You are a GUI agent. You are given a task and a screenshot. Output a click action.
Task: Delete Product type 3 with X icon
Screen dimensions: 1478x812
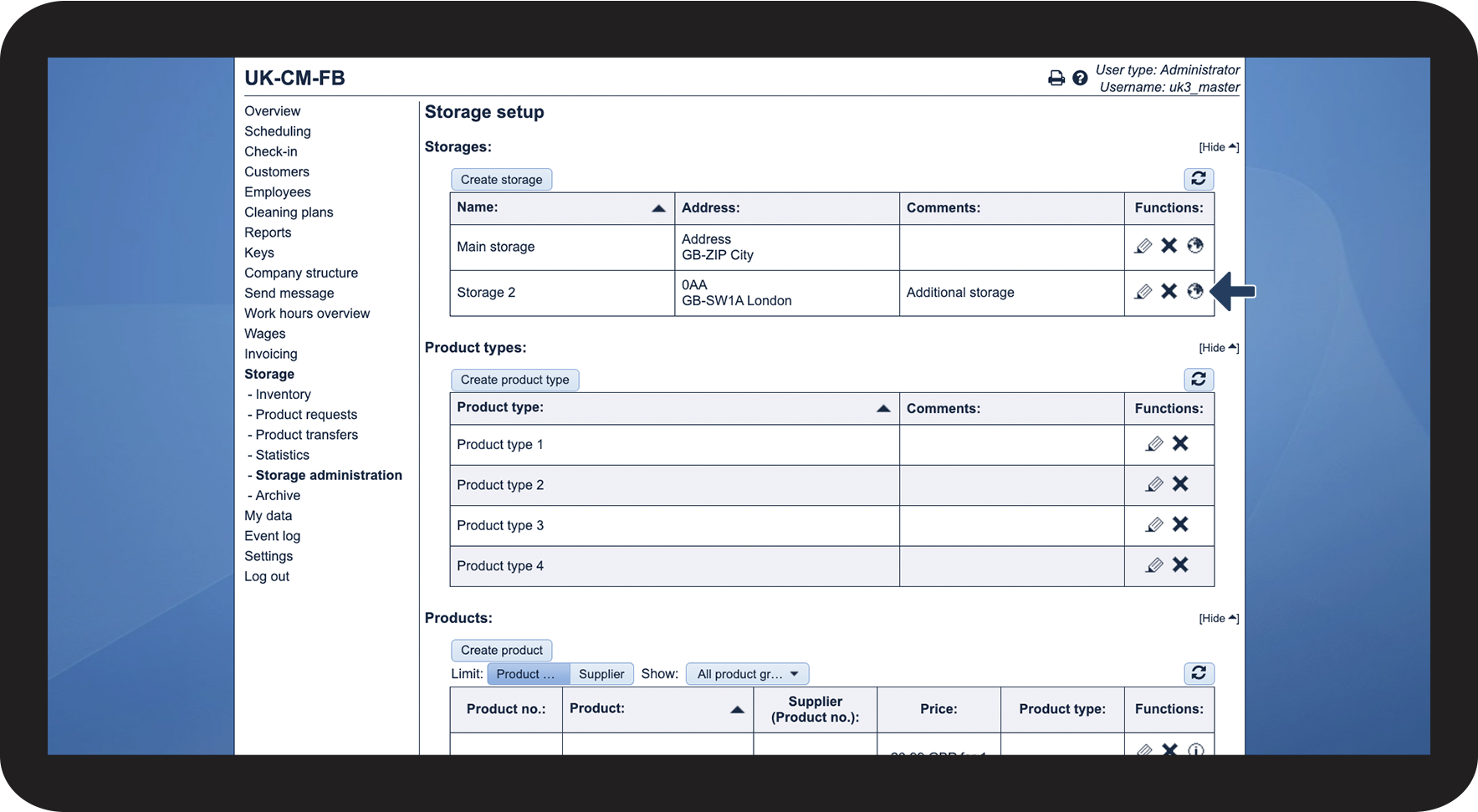[1180, 524]
